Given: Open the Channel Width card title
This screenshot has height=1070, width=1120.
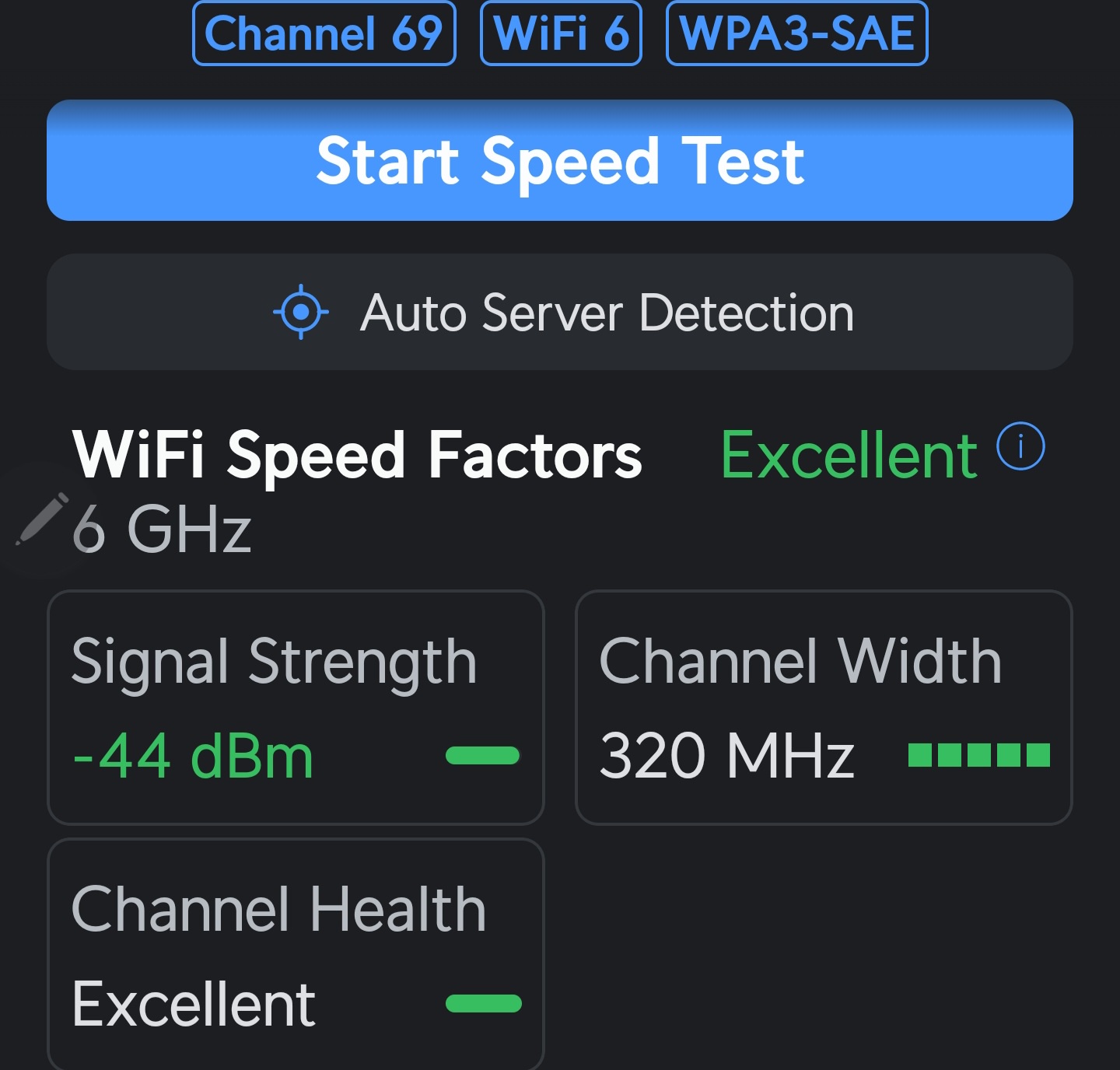Looking at the screenshot, I should [800, 662].
